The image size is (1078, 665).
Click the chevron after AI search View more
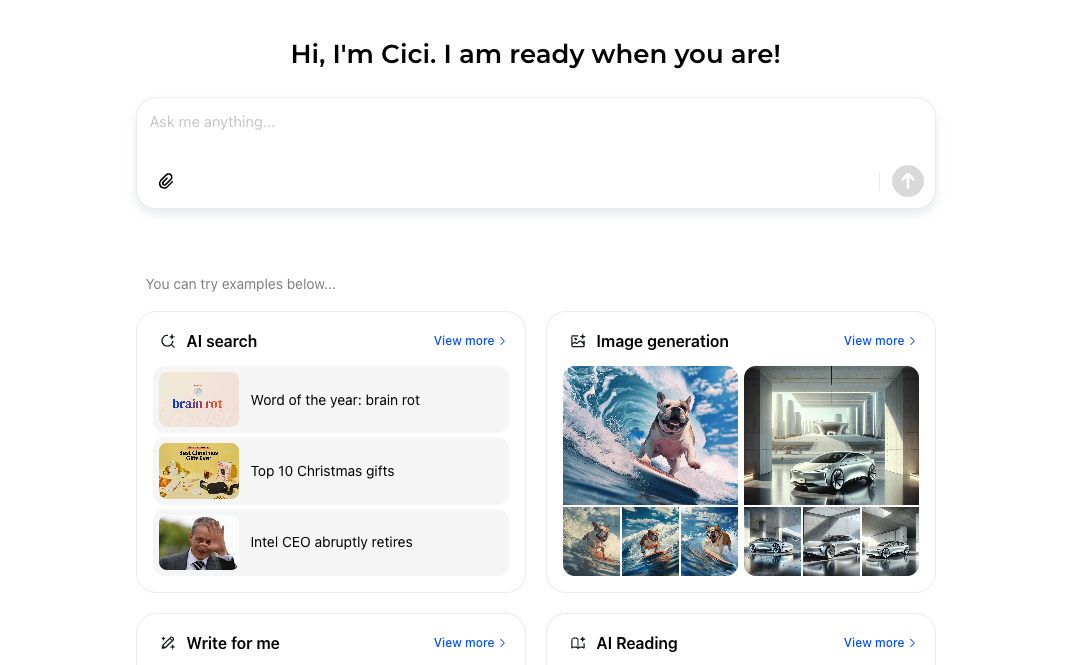[x=503, y=341]
